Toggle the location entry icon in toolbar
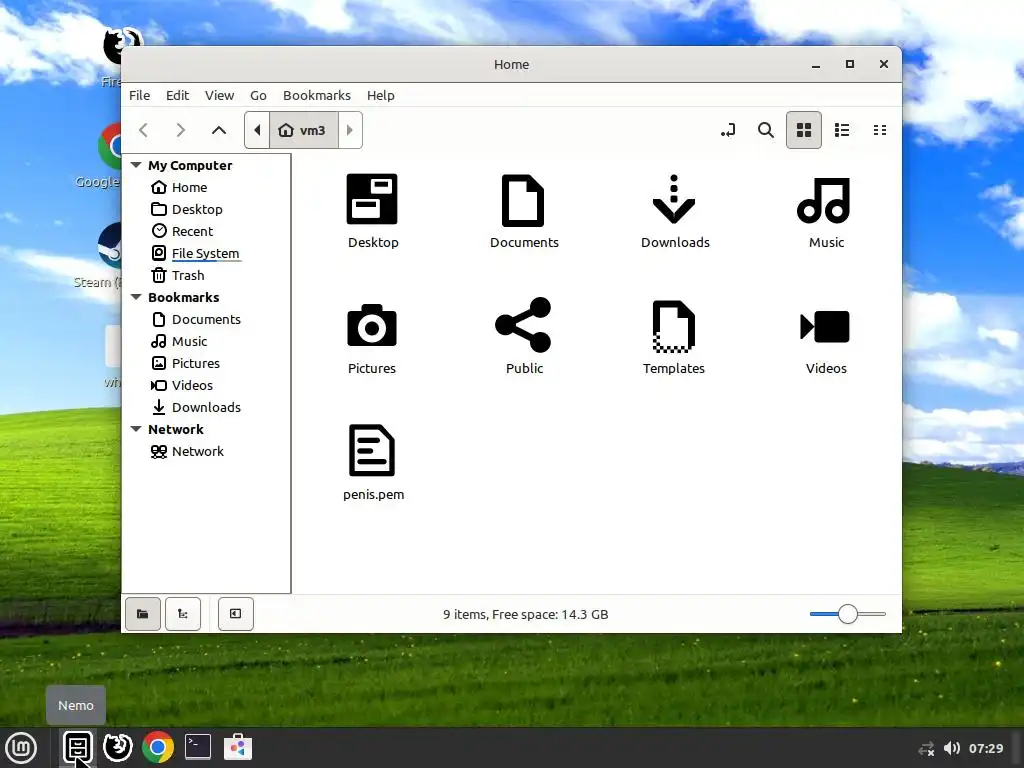Viewport: 1024px width, 768px height. 728,130
